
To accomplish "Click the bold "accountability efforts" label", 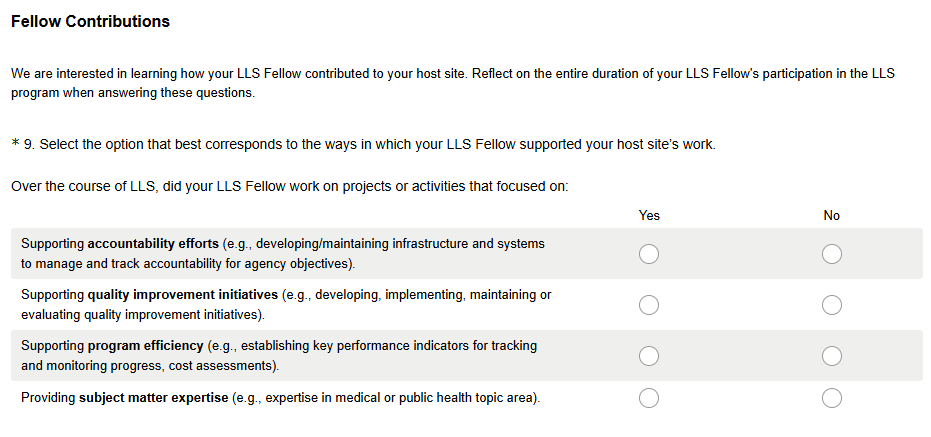I will coord(153,243).
